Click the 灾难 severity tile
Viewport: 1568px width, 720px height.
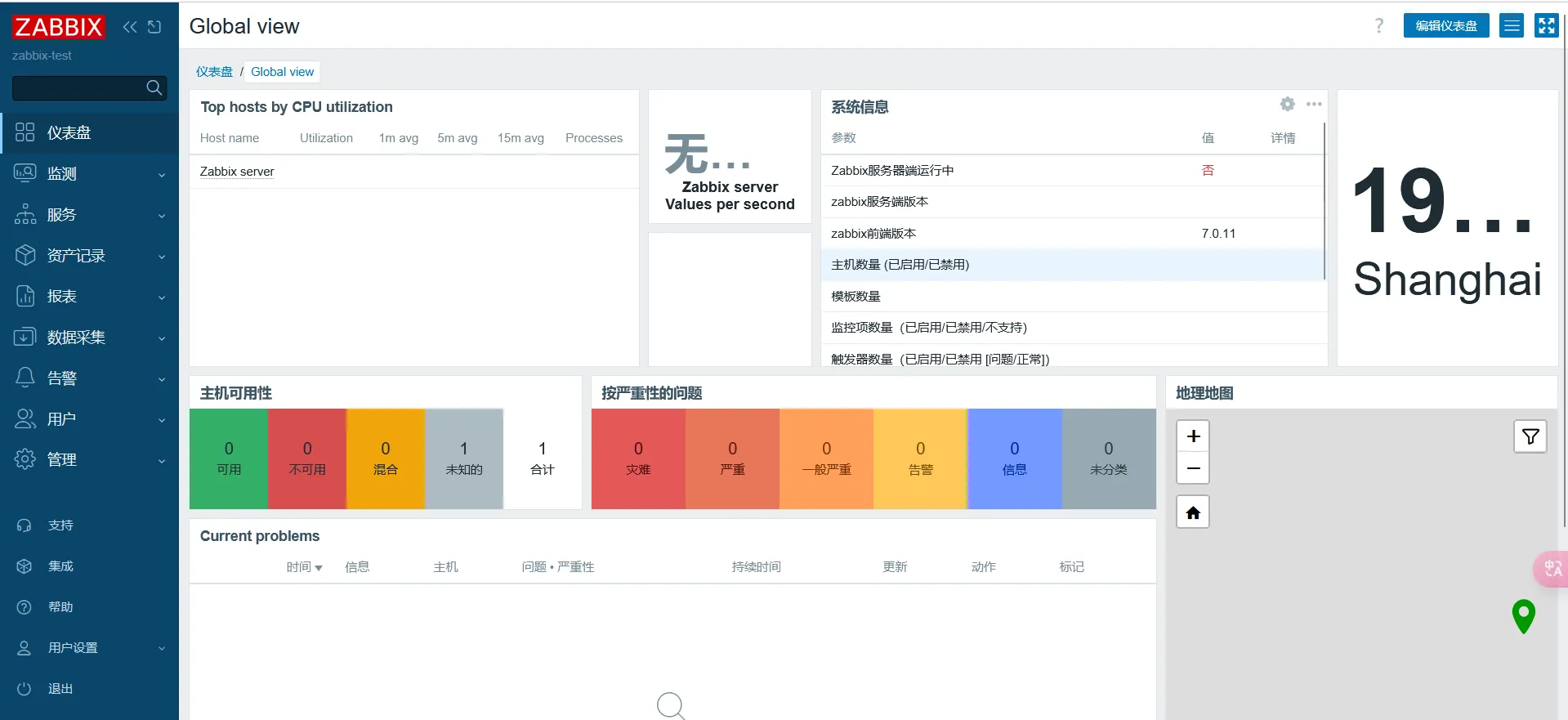[638, 458]
